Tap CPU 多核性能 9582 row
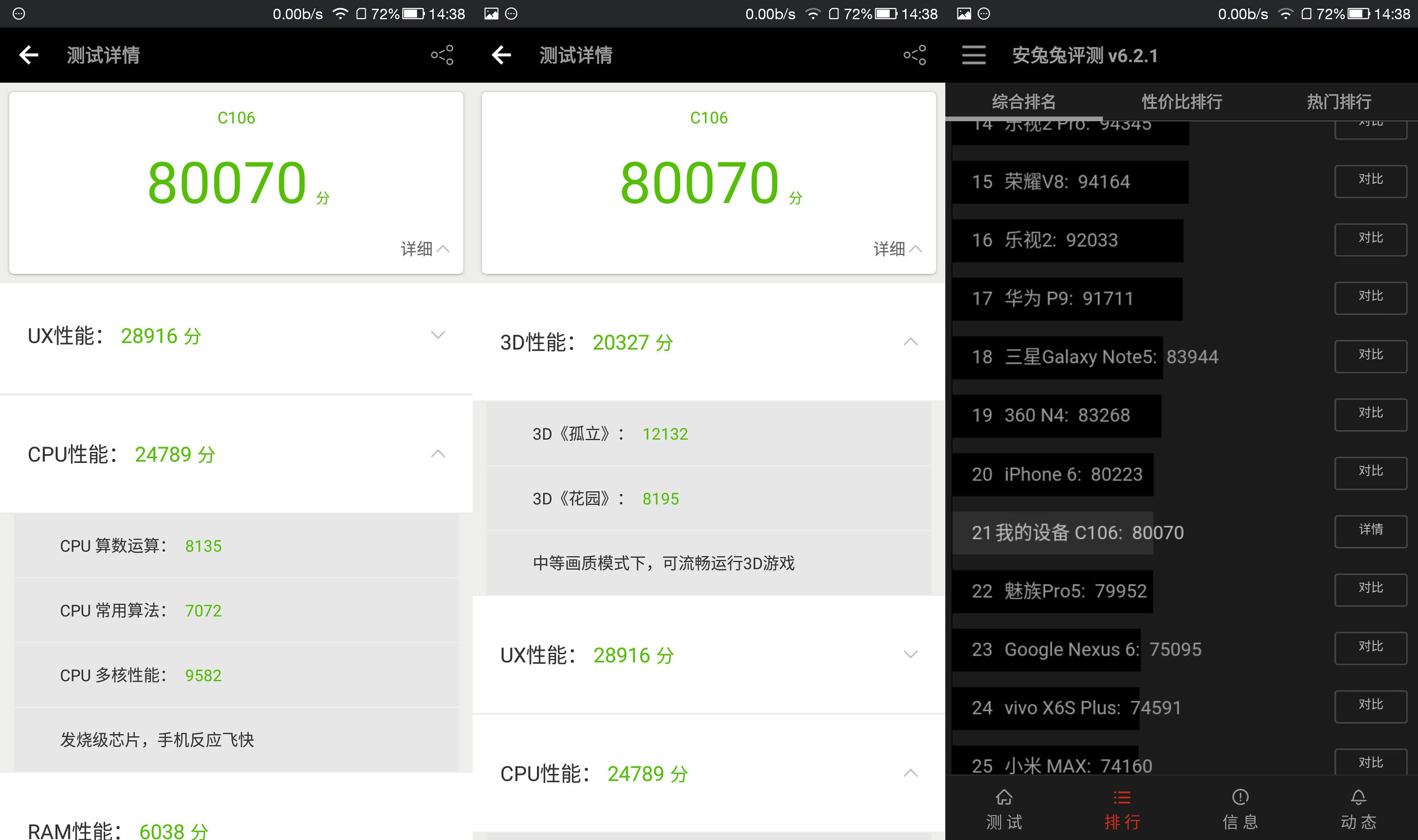This screenshot has height=840, width=1418. tap(236, 675)
